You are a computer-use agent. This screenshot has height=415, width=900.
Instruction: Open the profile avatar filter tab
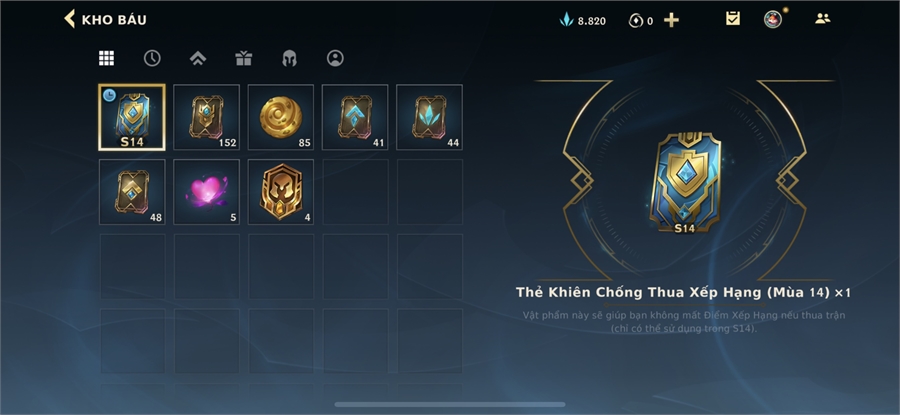(335, 58)
